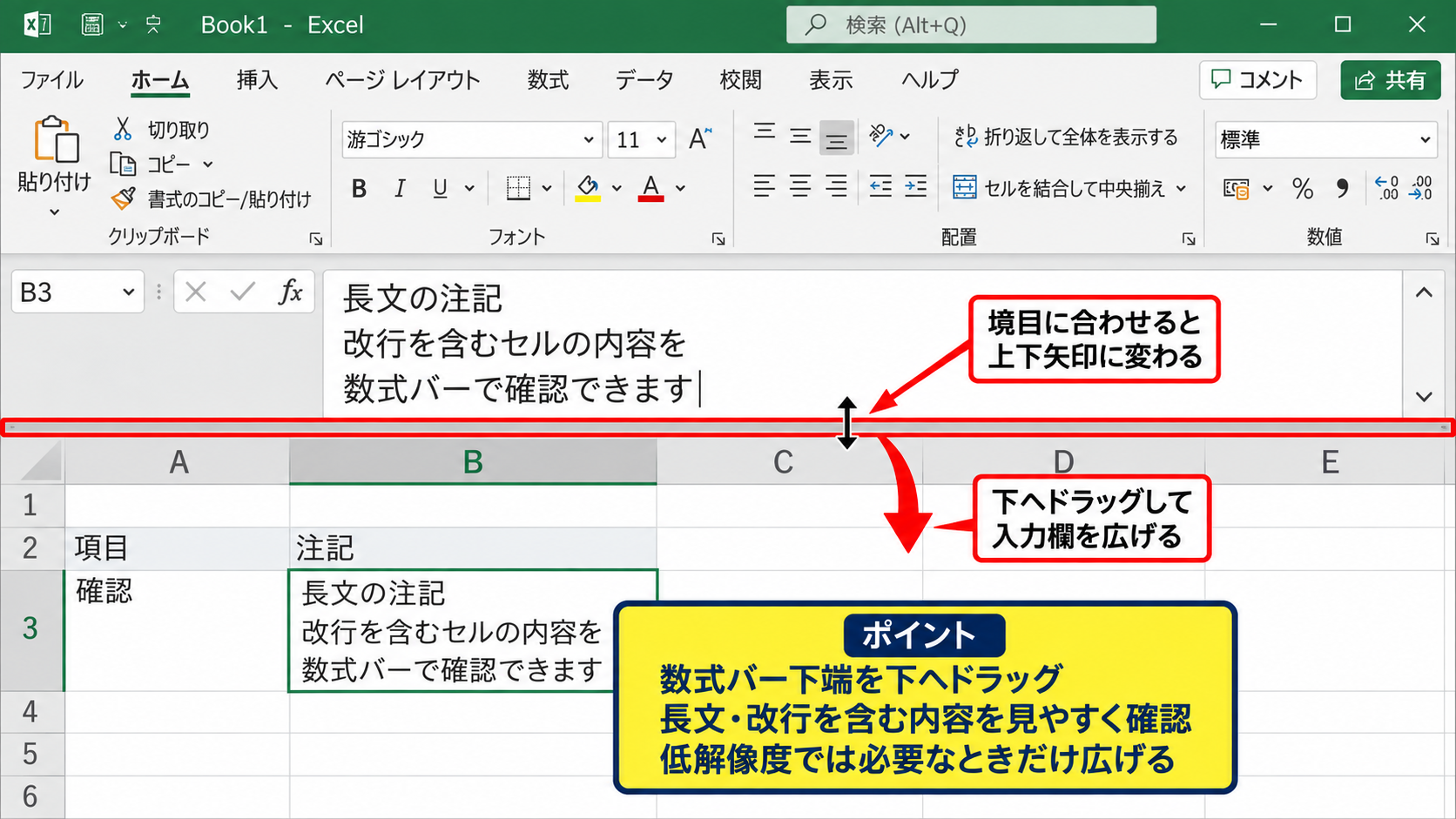Cancel the formula bar entry with X
1456x819 pixels.
point(196,292)
